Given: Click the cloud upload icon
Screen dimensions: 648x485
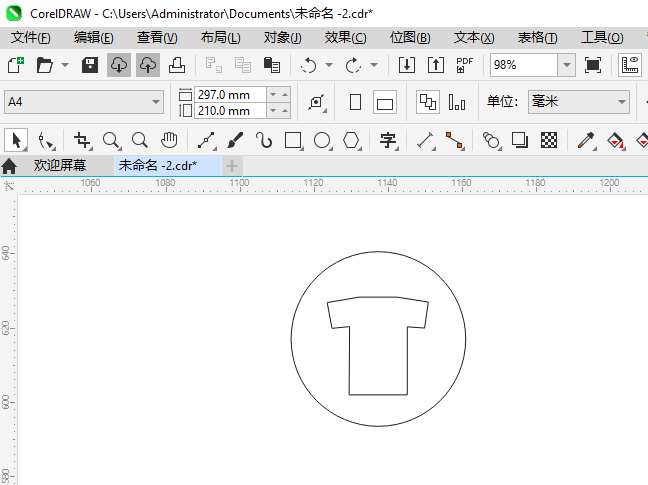Looking at the screenshot, I should (x=148, y=65).
